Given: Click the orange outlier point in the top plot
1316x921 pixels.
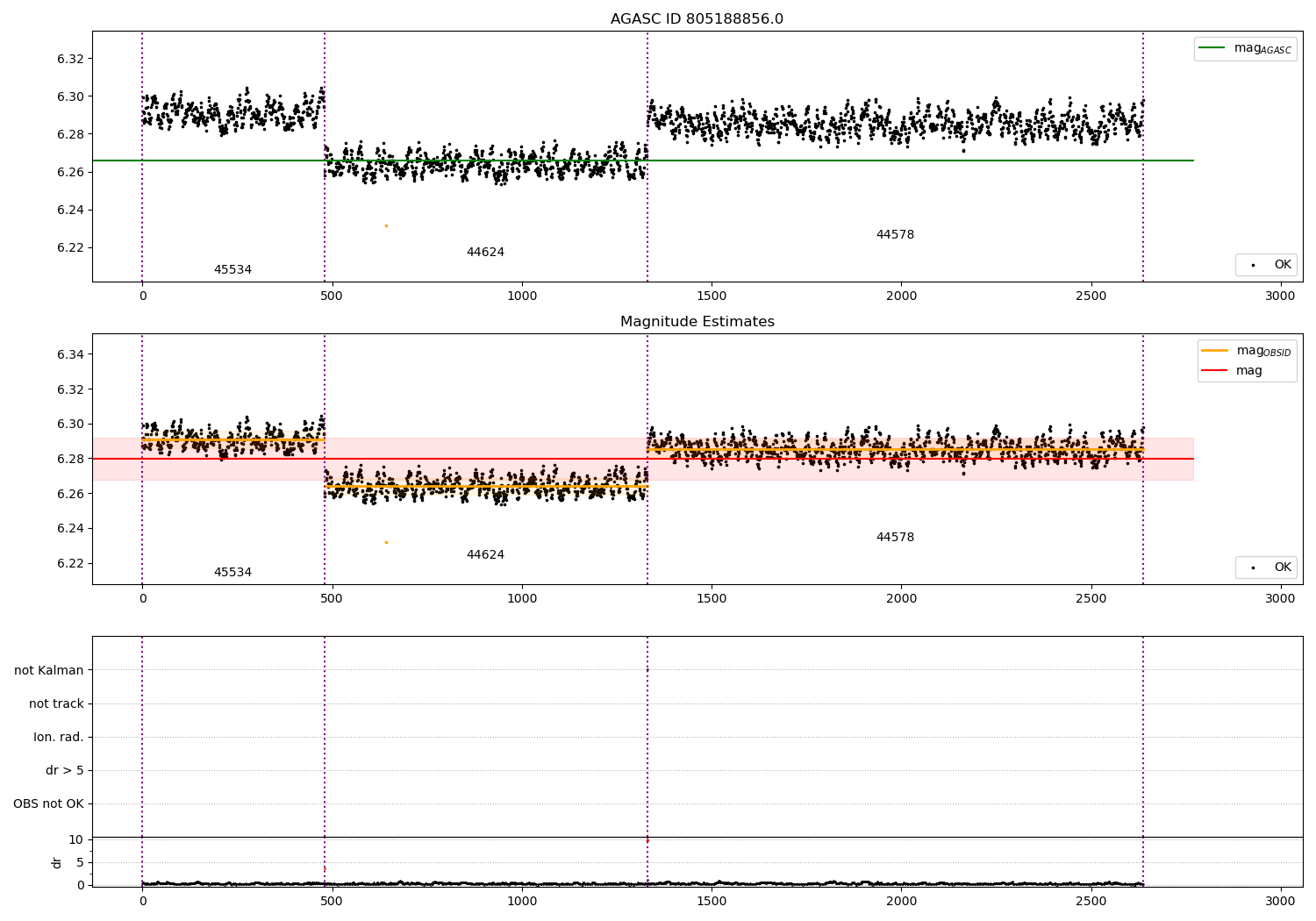Looking at the screenshot, I should (x=386, y=225).
